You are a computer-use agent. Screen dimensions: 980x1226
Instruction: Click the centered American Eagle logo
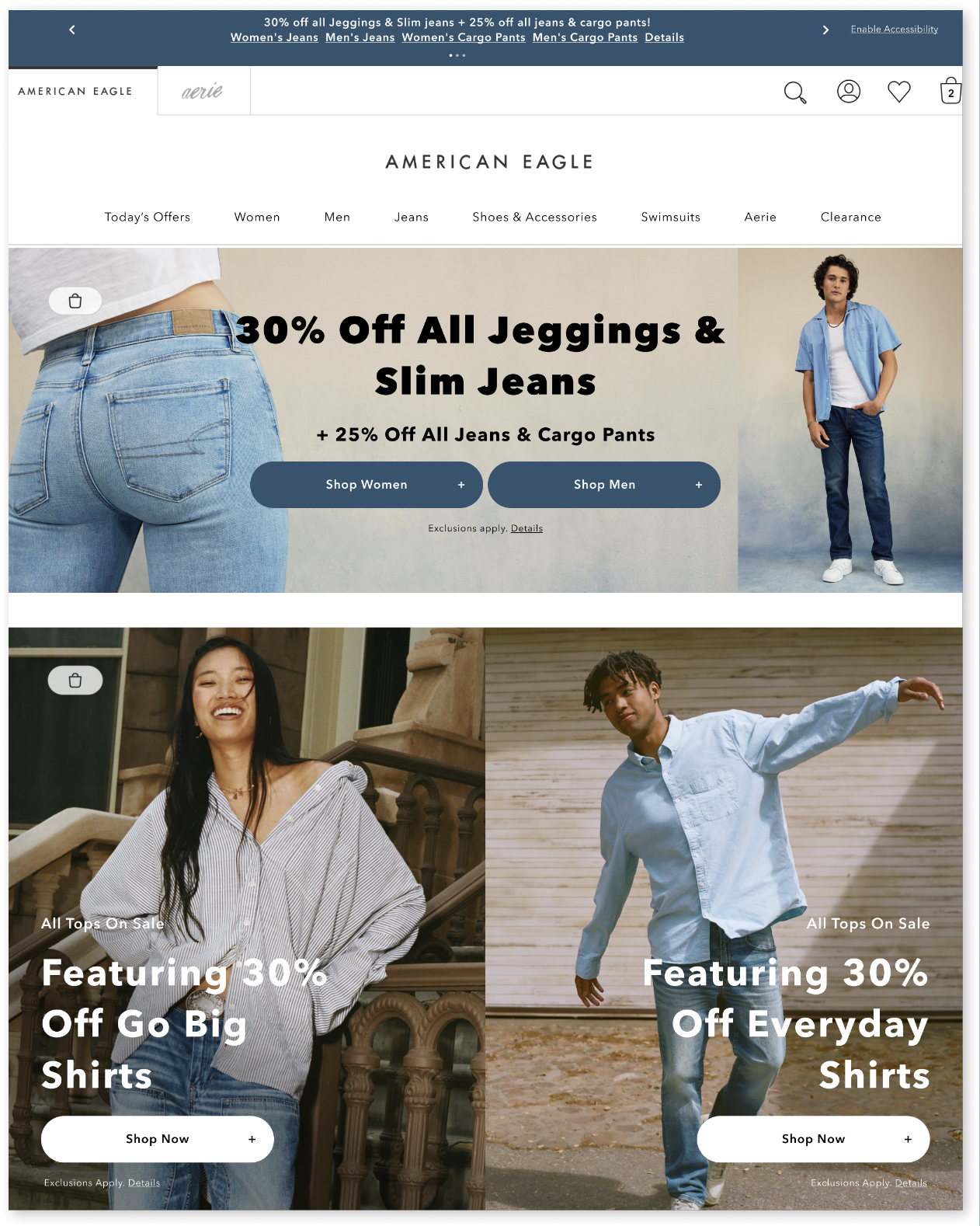coord(490,162)
